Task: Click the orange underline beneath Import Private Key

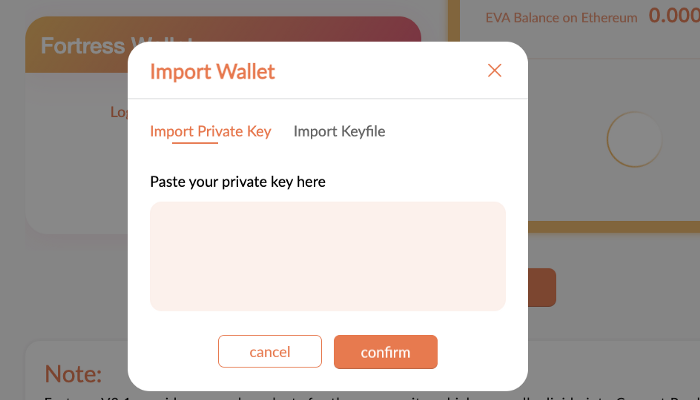Action: coord(195,143)
